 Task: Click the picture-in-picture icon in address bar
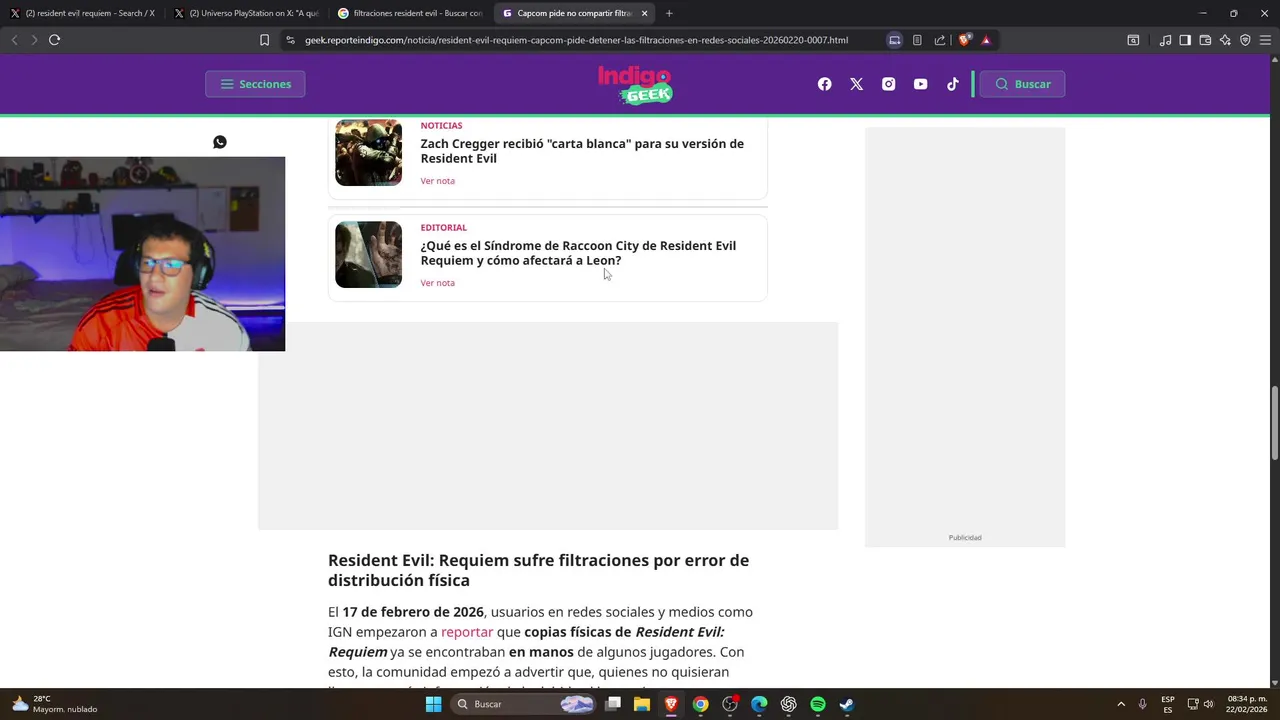click(x=895, y=40)
